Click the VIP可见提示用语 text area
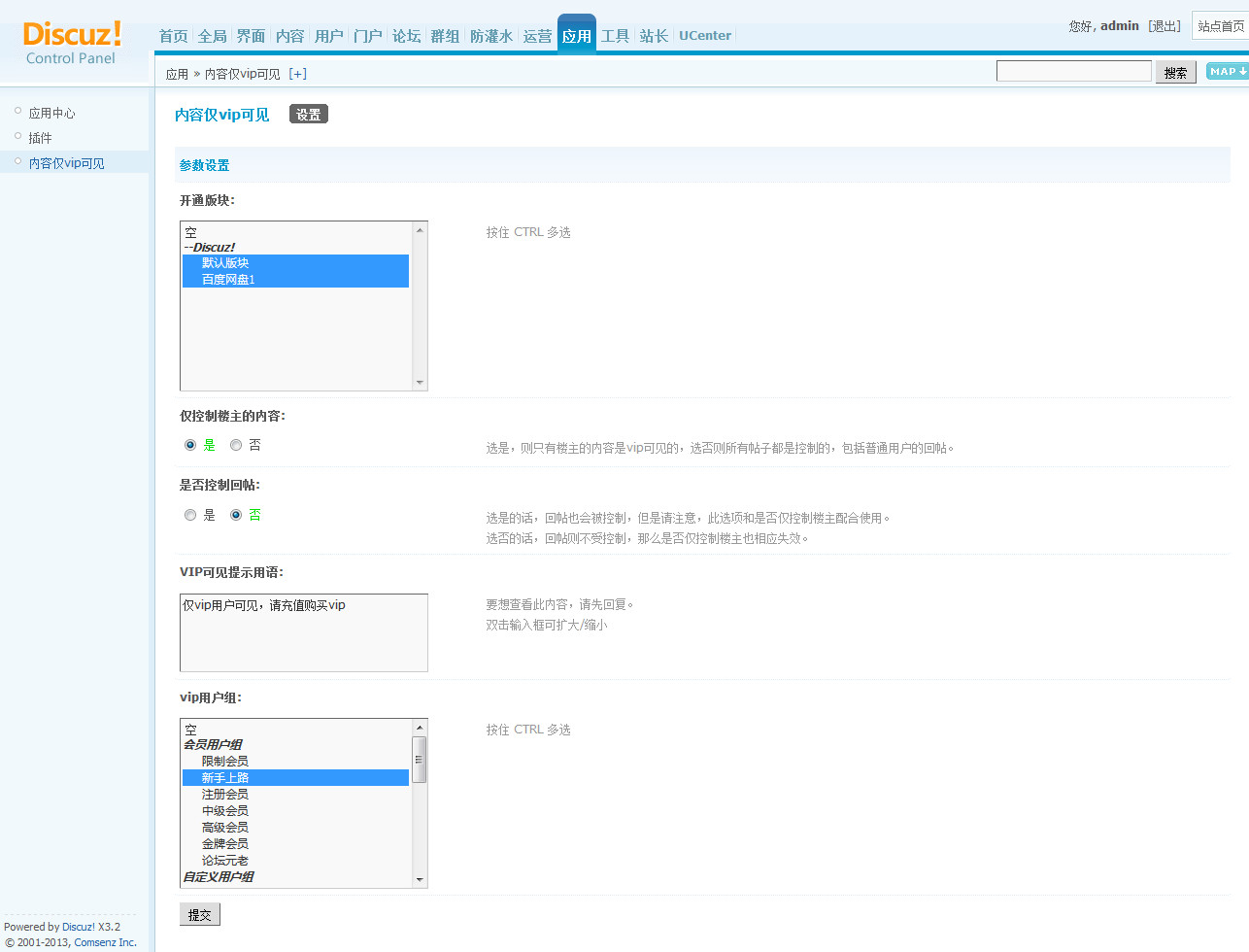The height and width of the screenshot is (952, 1249). pyautogui.click(x=304, y=632)
